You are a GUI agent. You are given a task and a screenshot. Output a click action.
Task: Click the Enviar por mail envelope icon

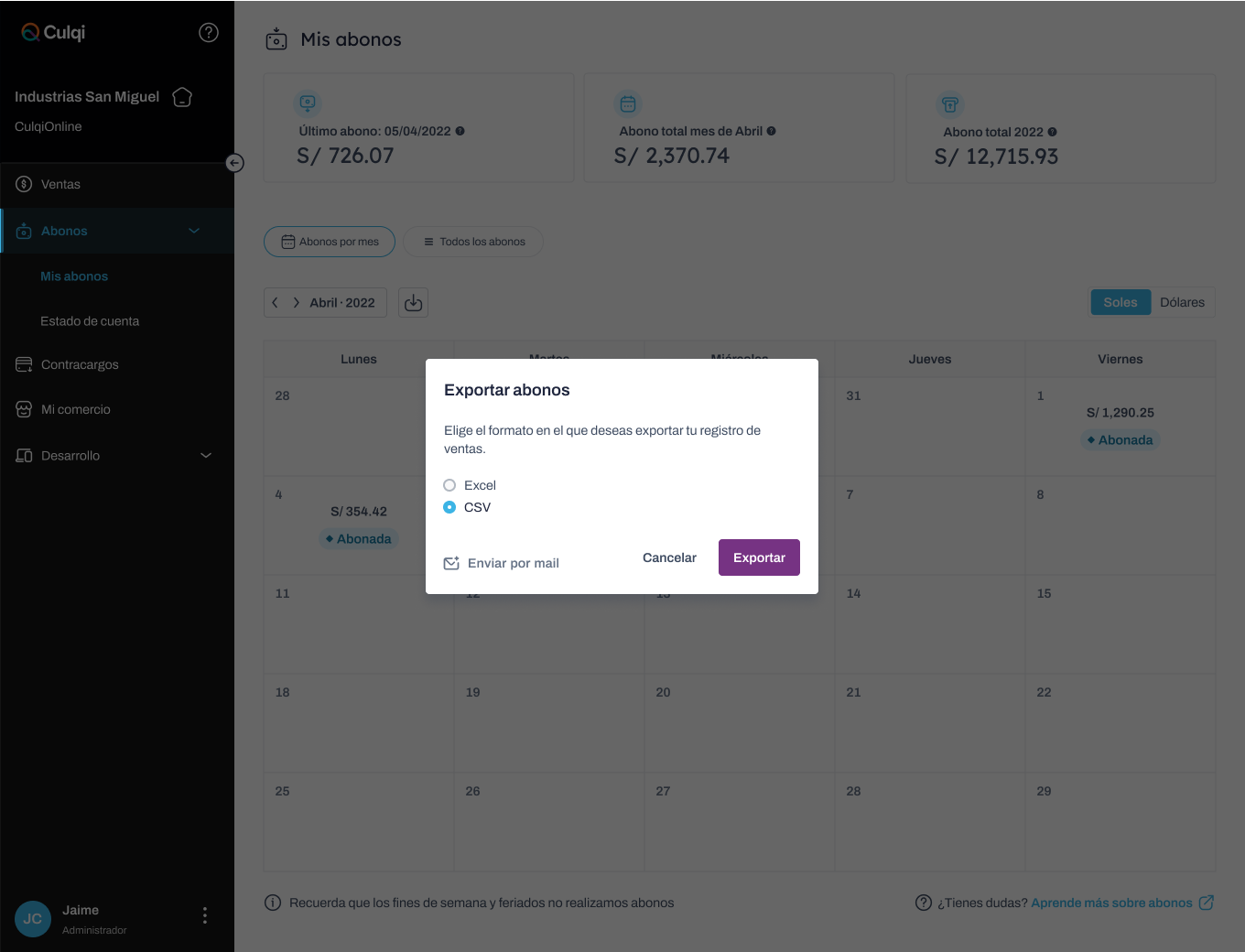pos(451,563)
